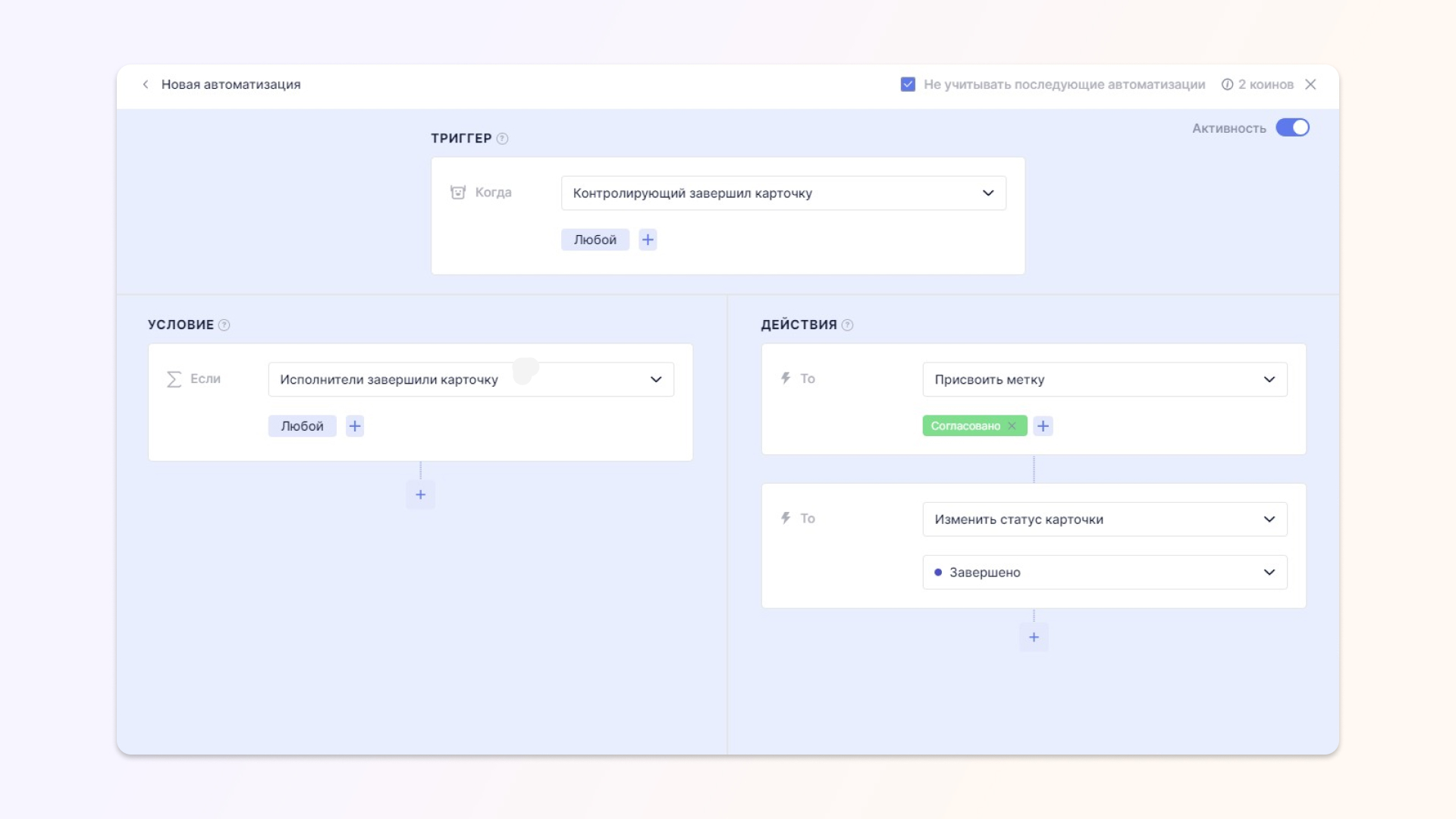
Task: Expand the Присвоить метку action dropdown
Action: tap(1104, 380)
